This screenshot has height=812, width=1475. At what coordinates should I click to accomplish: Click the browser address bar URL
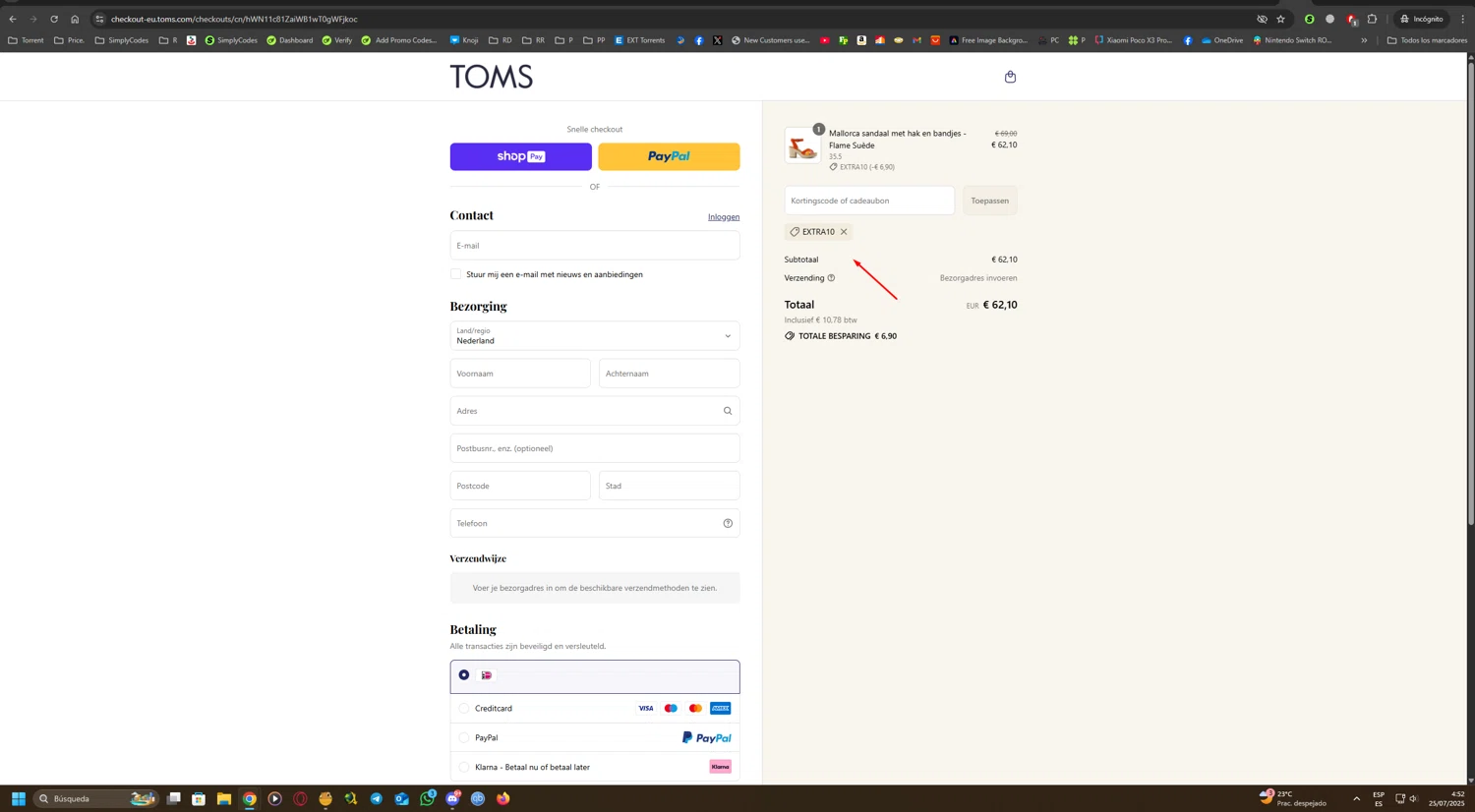(x=234, y=19)
